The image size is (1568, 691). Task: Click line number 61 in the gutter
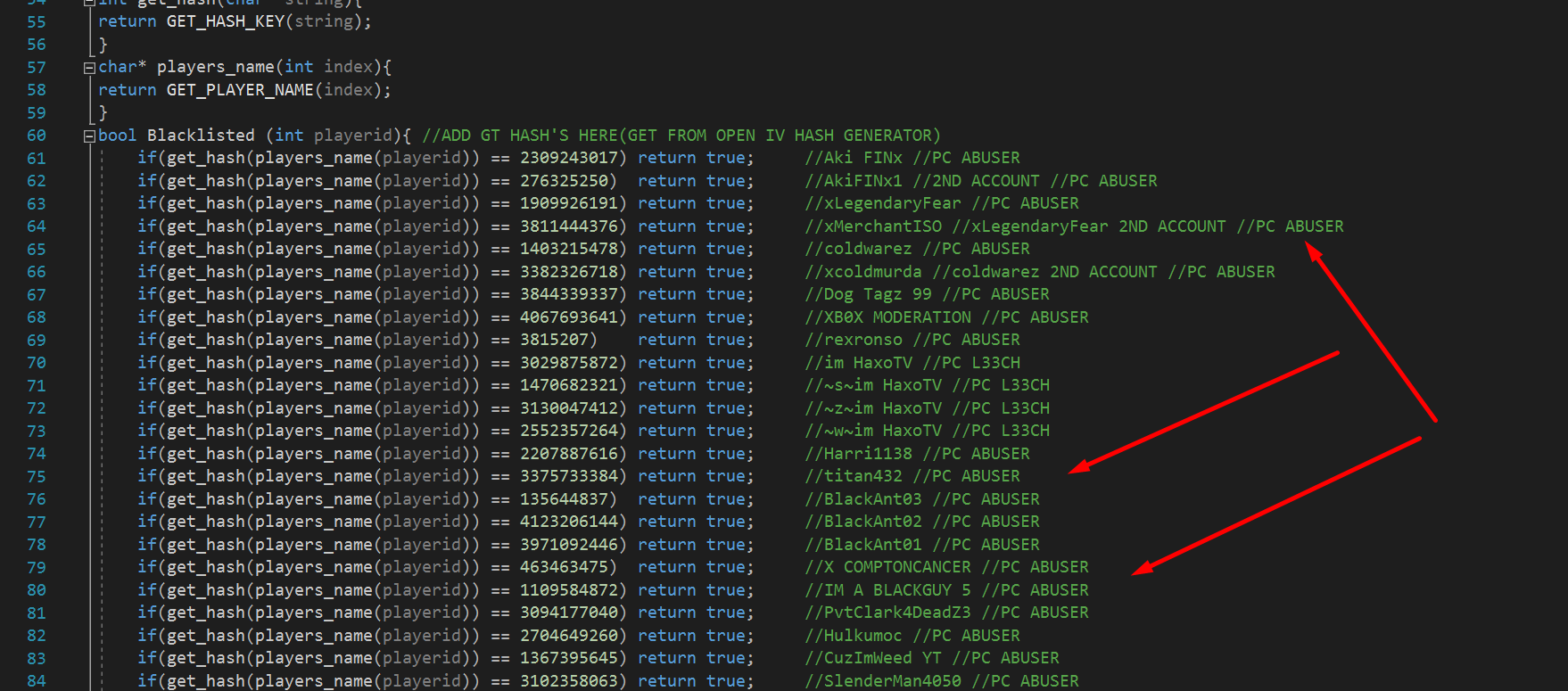[x=36, y=159]
